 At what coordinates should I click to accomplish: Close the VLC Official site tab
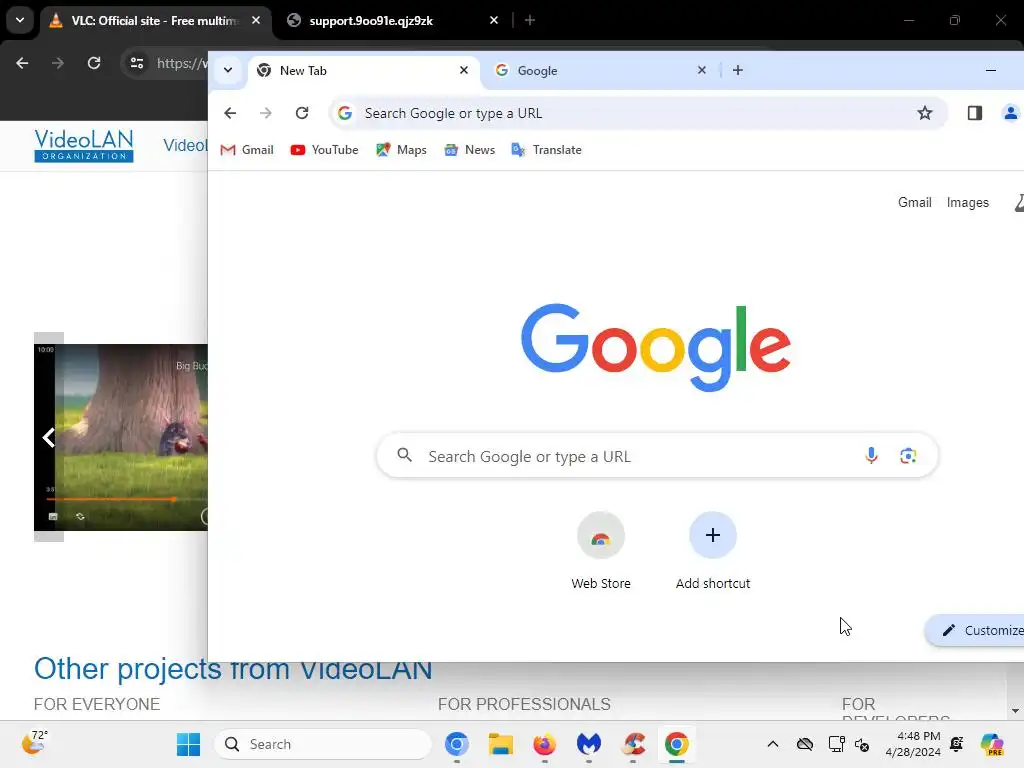(x=256, y=20)
